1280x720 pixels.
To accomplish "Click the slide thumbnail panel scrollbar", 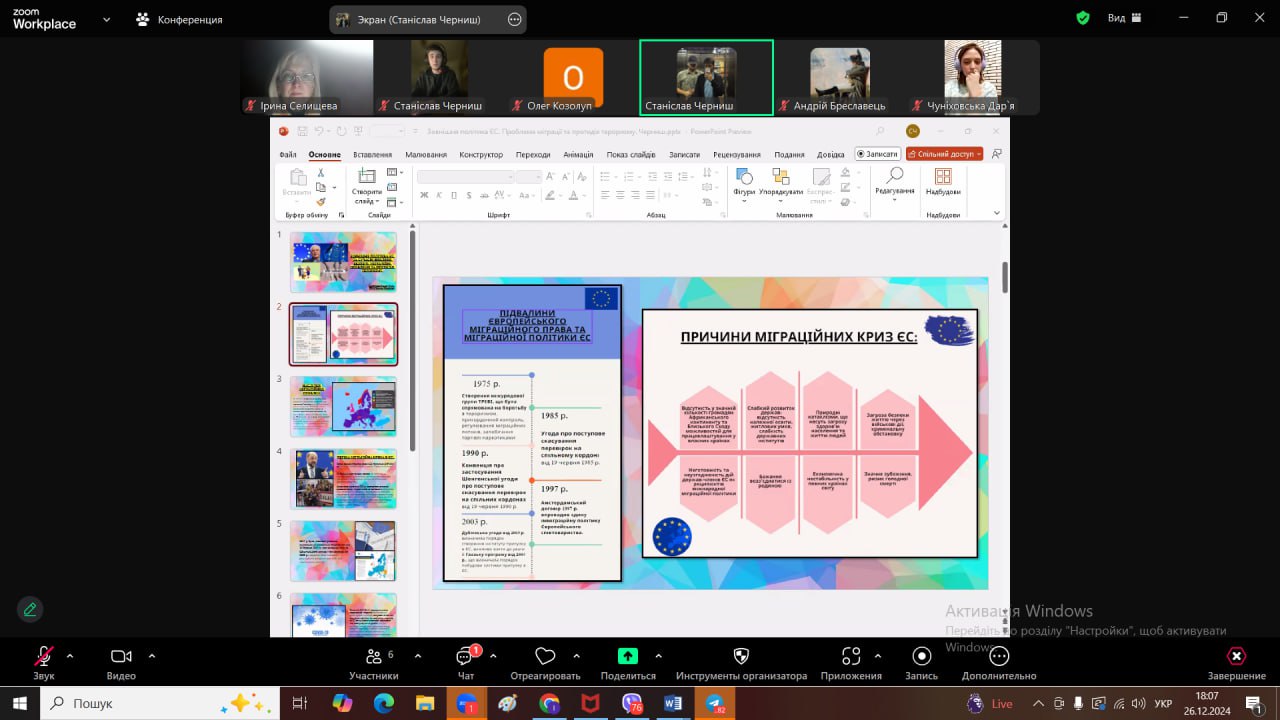I will [x=412, y=340].
